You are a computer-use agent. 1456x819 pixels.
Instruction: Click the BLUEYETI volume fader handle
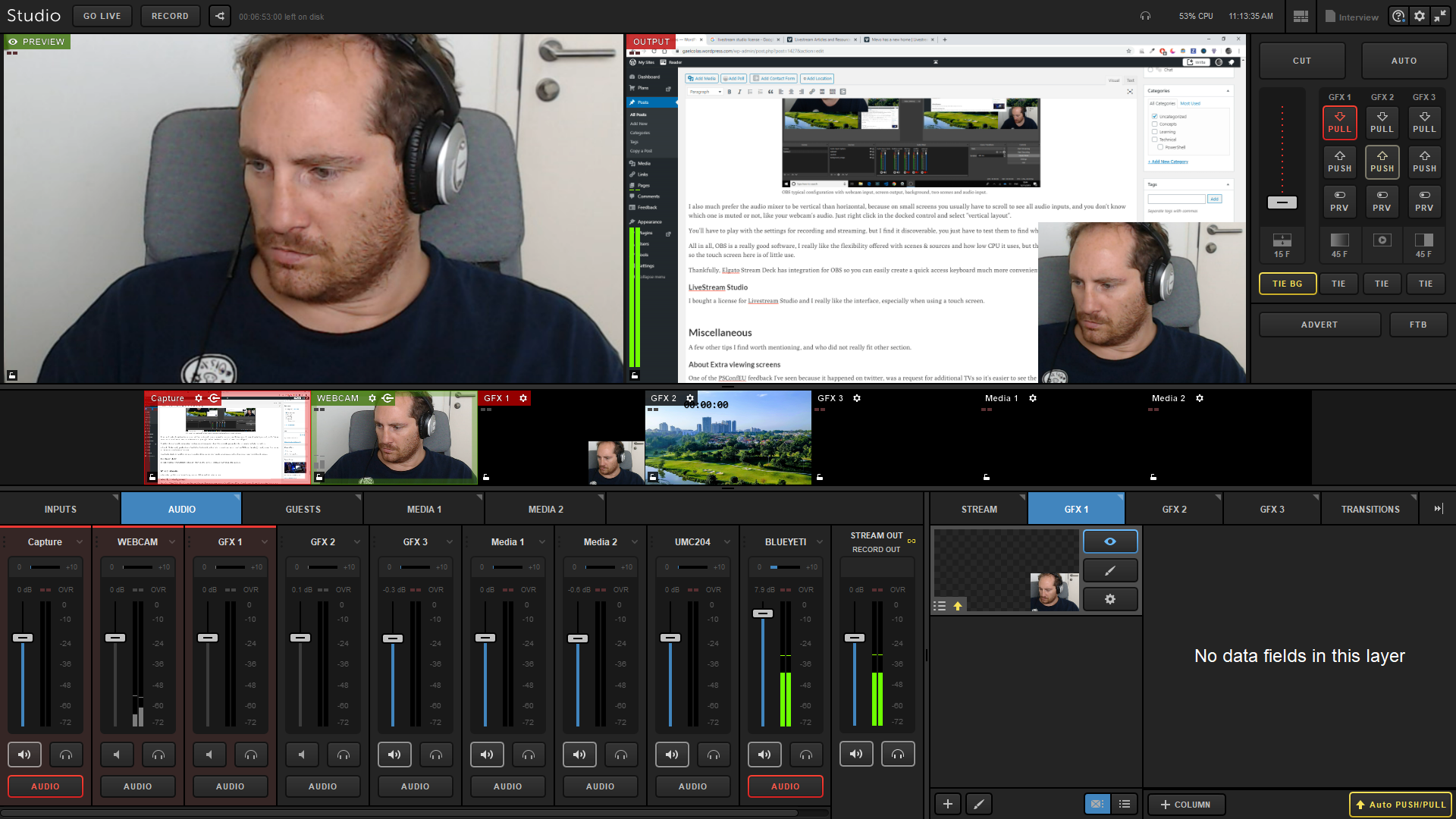(x=762, y=613)
